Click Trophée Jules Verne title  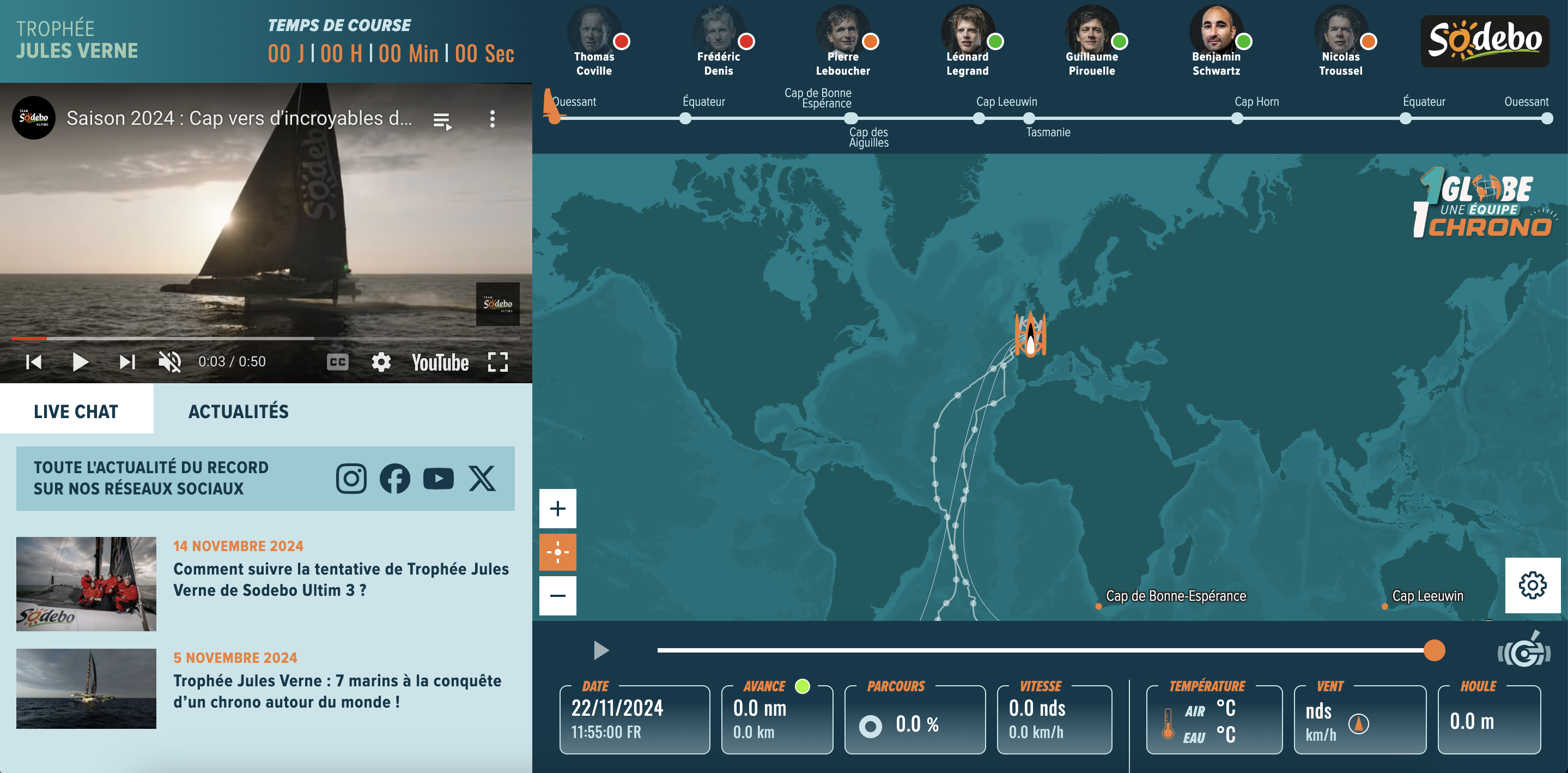click(77, 40)
